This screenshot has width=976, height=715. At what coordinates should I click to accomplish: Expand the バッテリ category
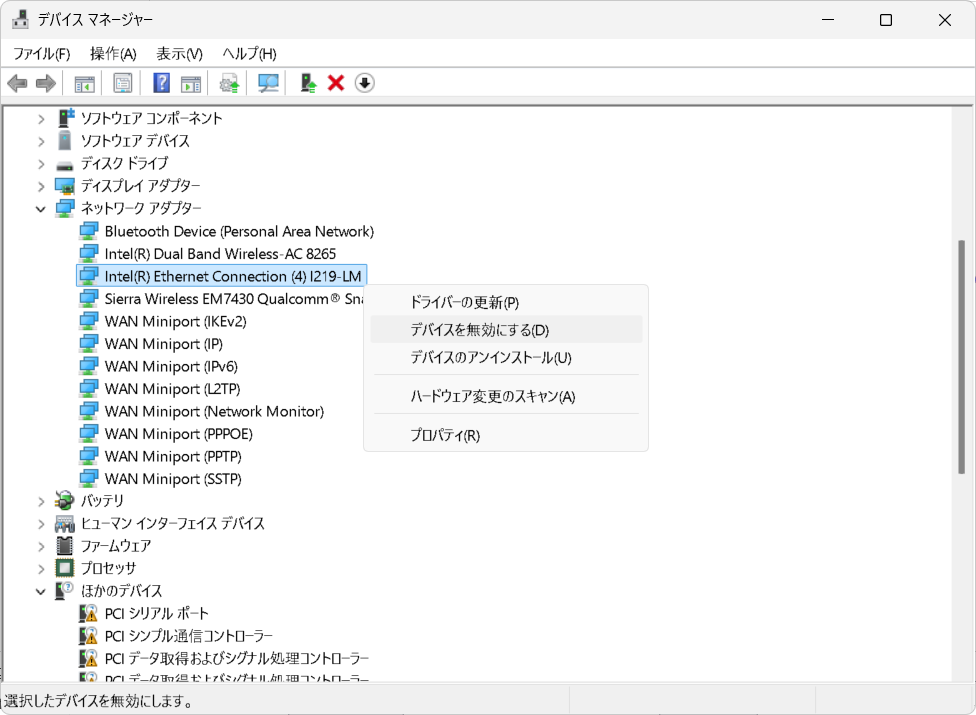[41, 501]
